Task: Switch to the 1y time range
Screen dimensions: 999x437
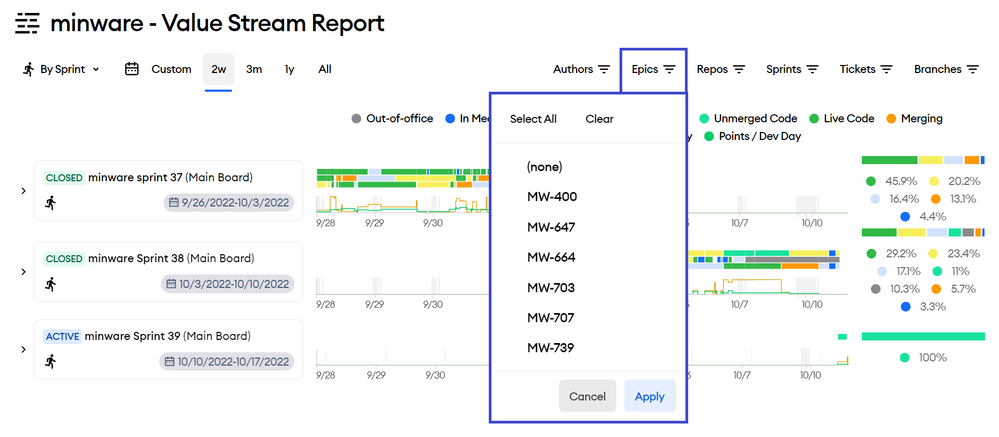Action: tap(289, 69)
